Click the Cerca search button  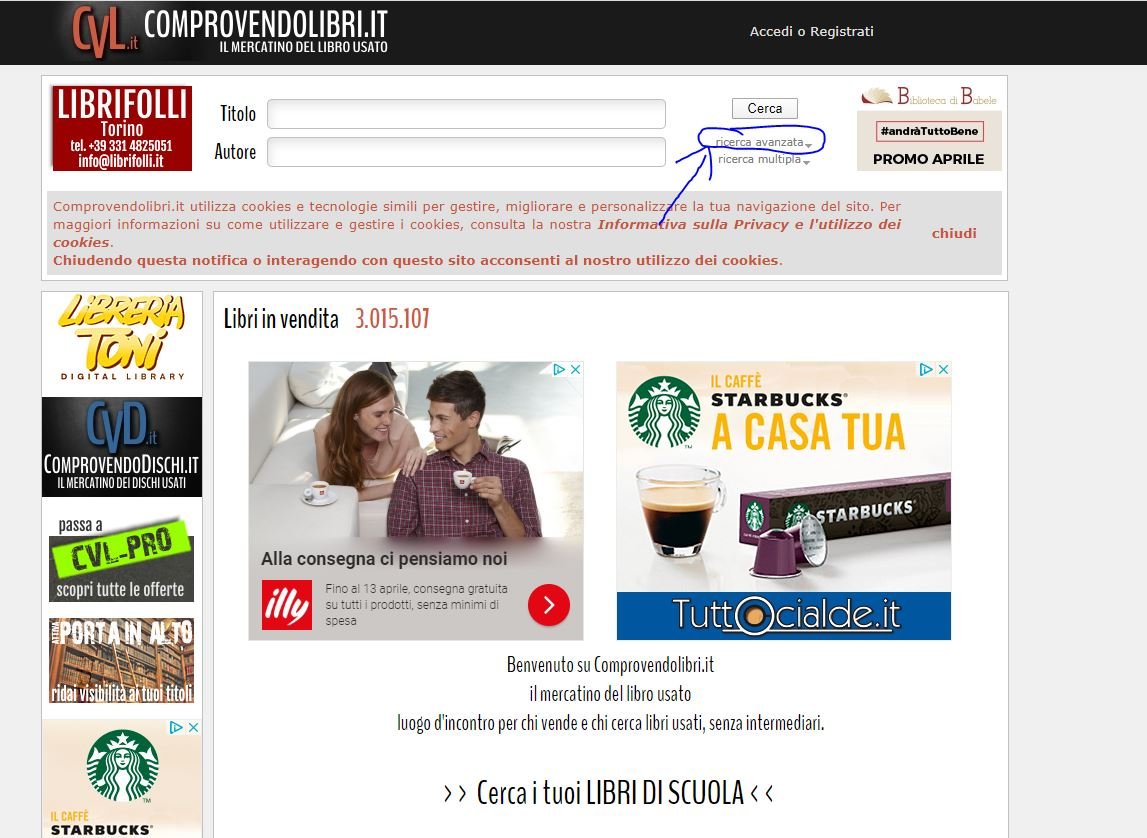point(764,108)
